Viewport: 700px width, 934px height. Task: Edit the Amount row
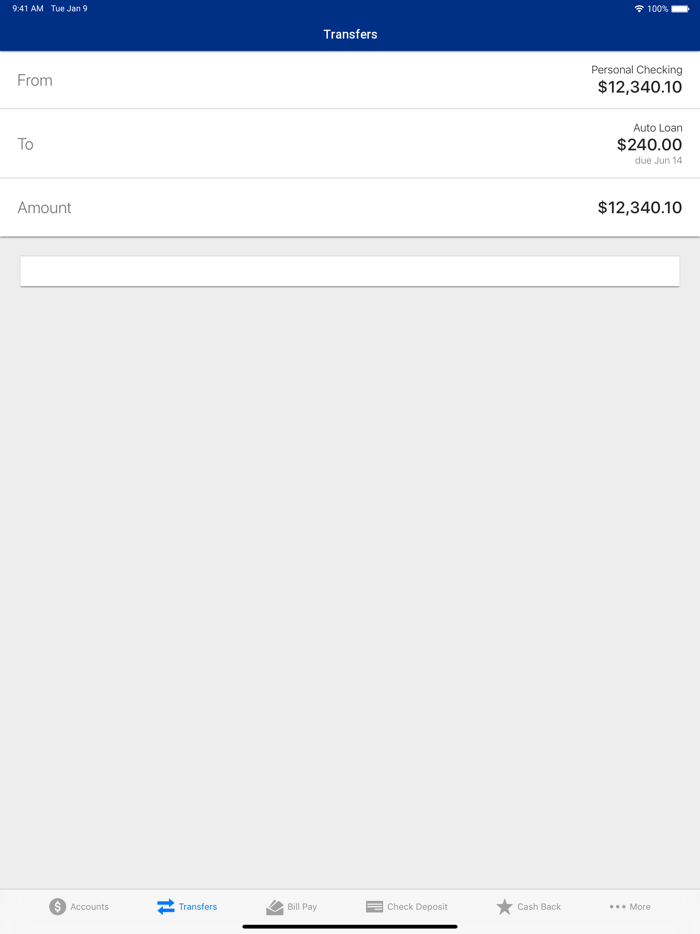pyautogui.click(x=350, y=207)
